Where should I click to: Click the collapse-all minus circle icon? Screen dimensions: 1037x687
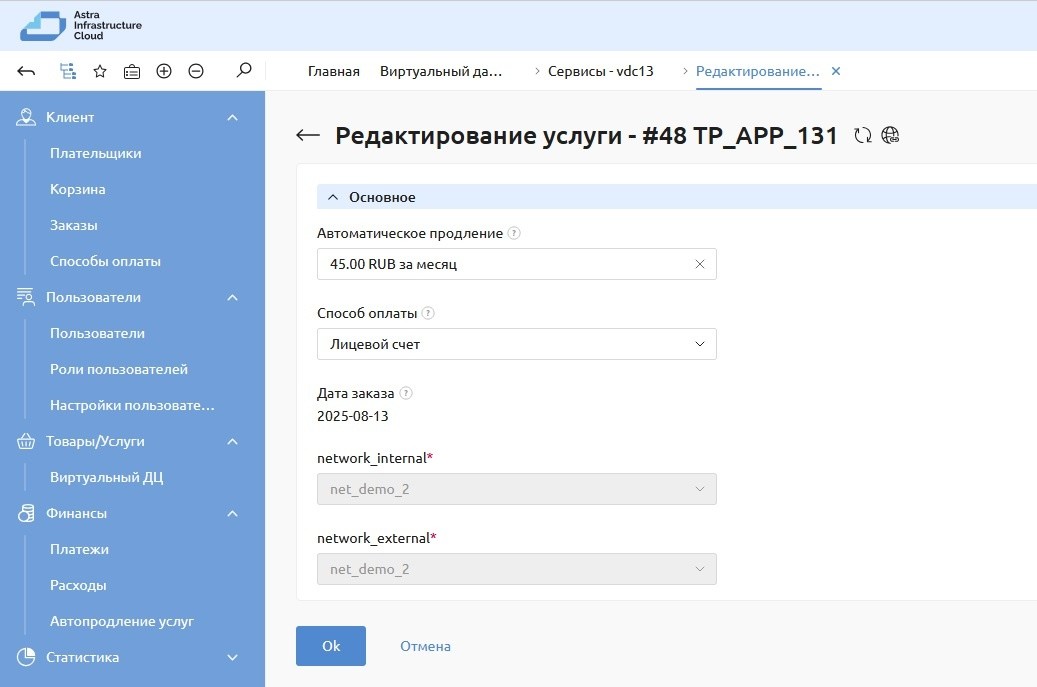click(196, 71)
